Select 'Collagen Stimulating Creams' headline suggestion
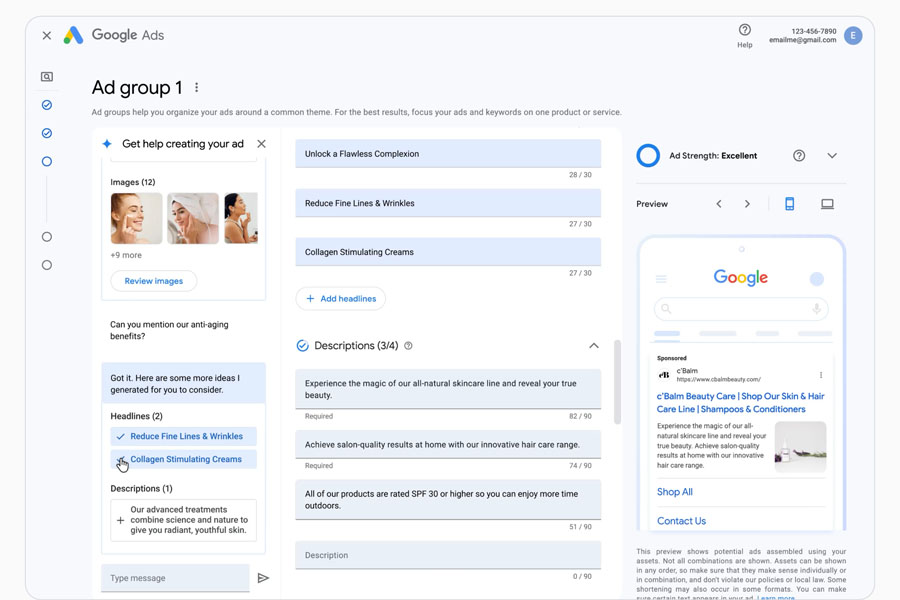Screen dimensions: 900x600 184,460
